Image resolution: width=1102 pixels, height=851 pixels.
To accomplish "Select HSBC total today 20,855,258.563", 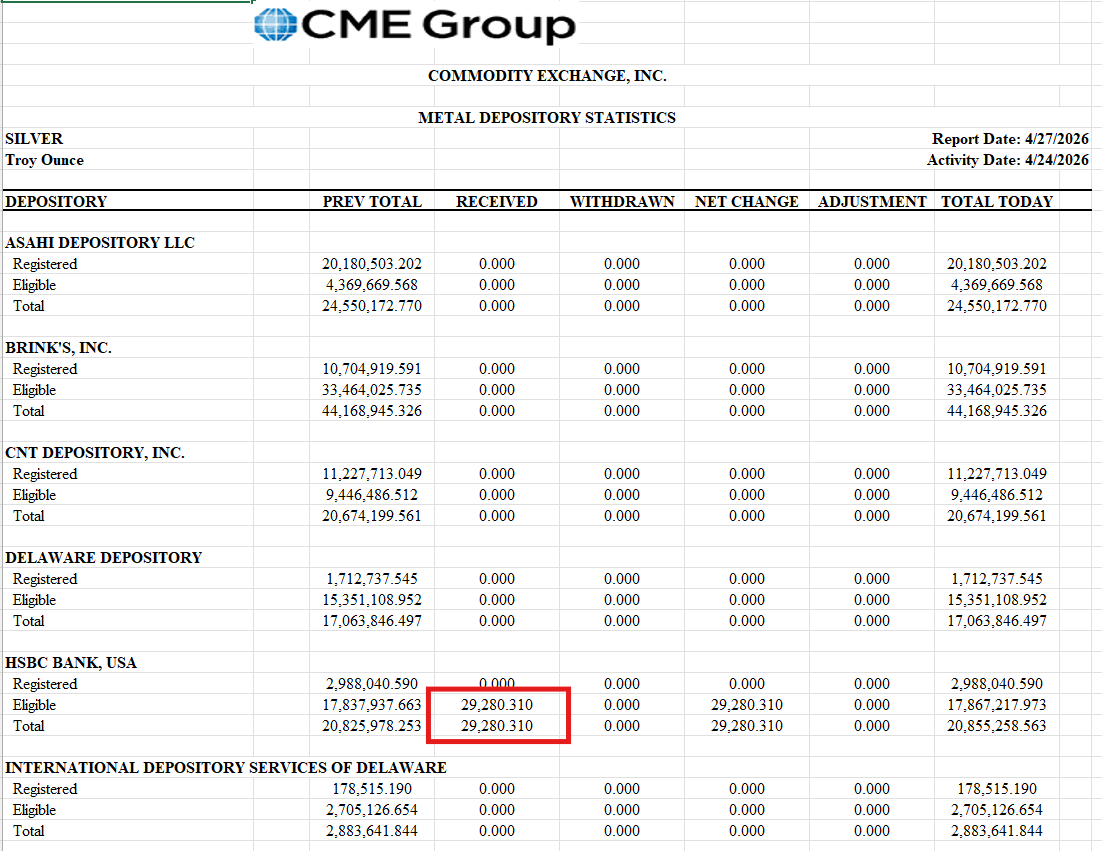I will pyautogui.click(x=997, y=726).
